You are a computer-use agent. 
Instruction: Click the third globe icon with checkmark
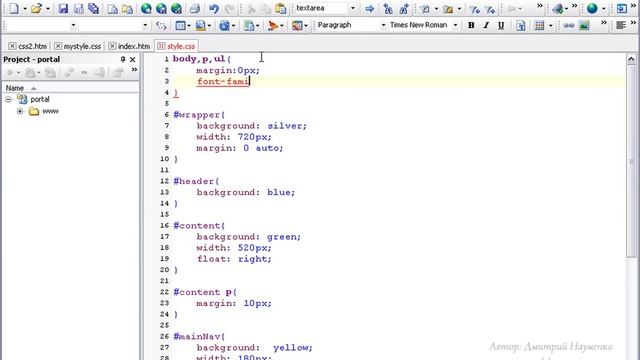[x=176, y=8]
